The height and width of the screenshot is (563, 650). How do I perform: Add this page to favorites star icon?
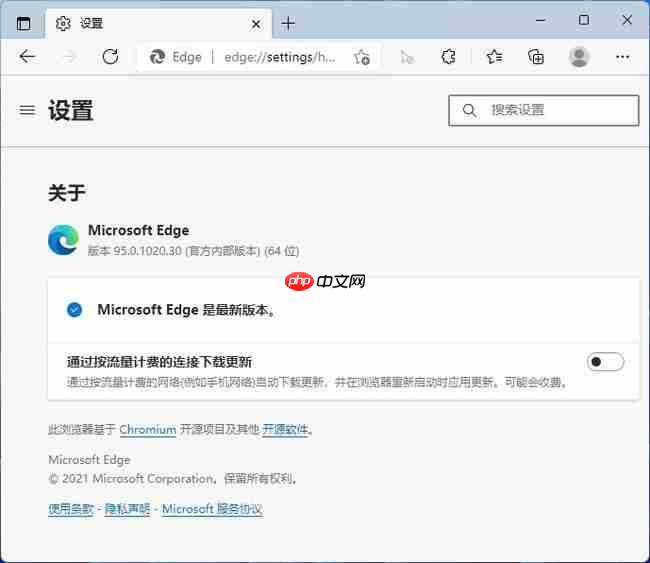click(x=361, y=57)
